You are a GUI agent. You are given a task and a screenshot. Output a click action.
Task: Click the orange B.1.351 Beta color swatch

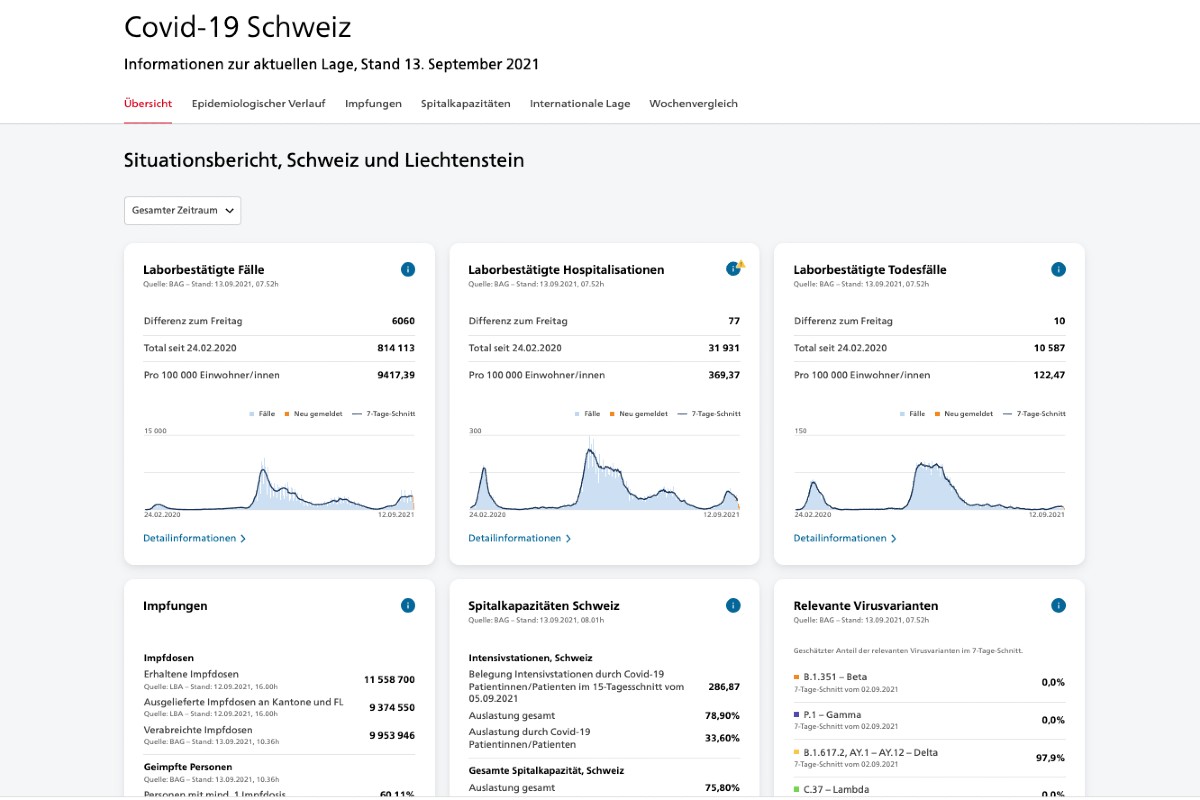[x=797, y=677]
